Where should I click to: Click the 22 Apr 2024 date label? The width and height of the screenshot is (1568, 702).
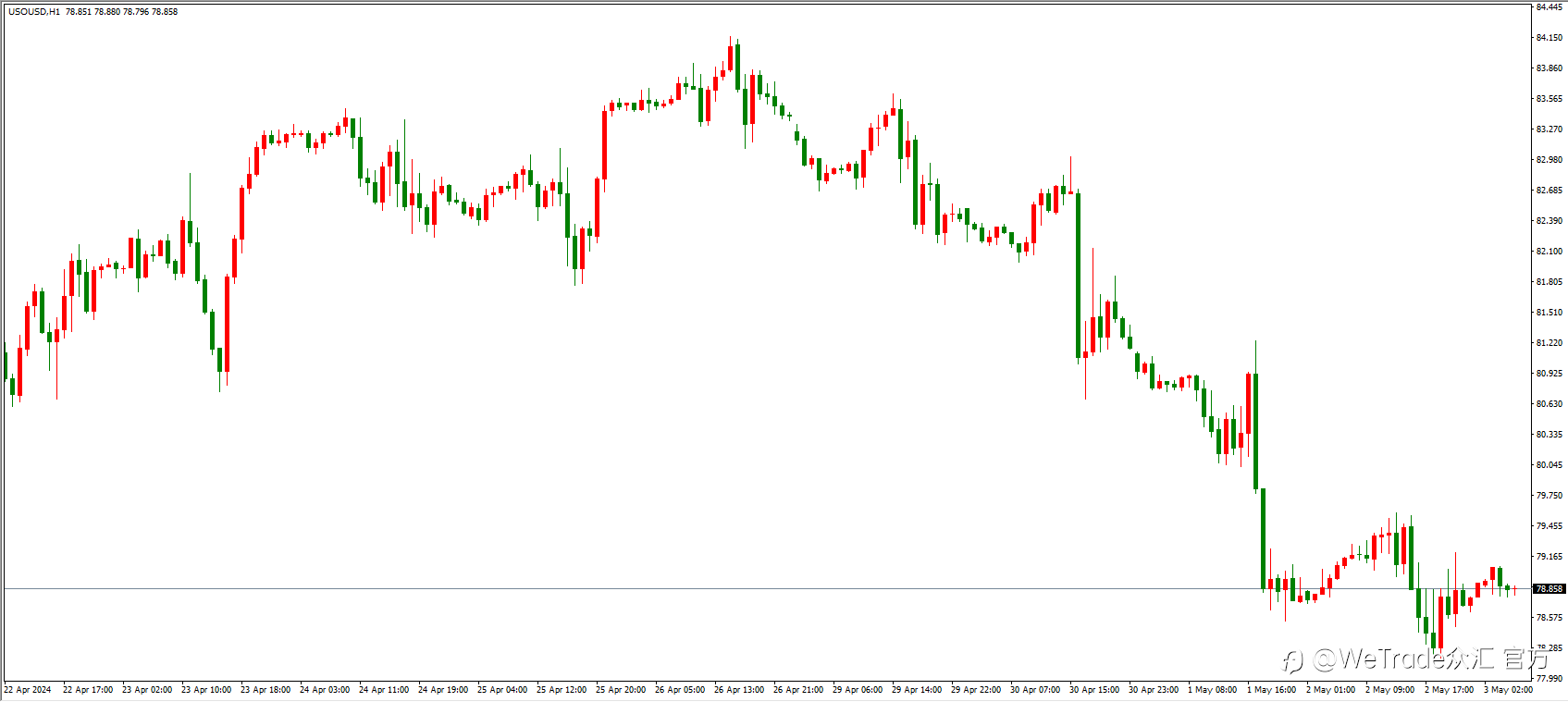(28, 690)
